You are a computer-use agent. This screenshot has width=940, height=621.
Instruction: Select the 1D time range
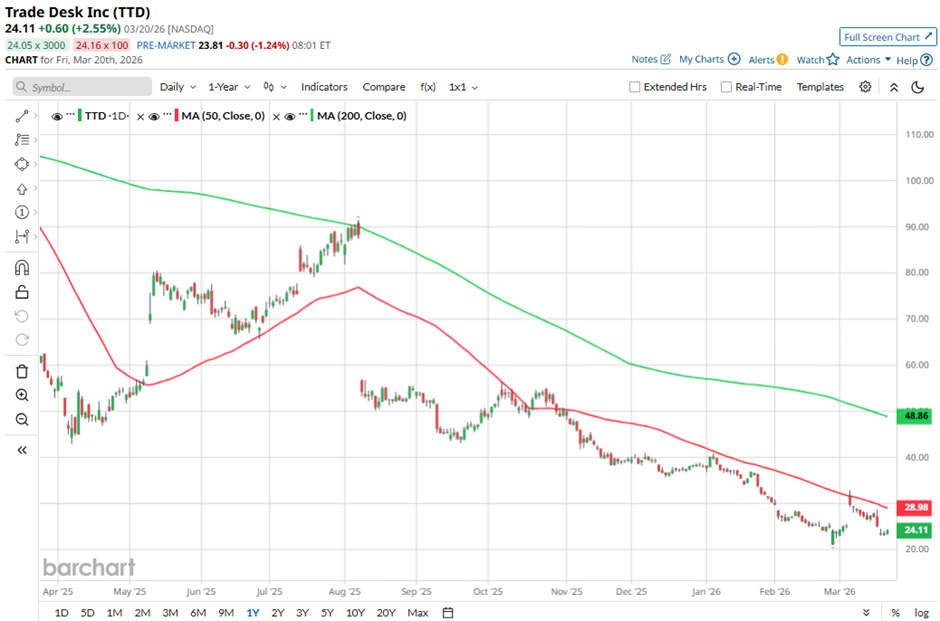[61, 613]
